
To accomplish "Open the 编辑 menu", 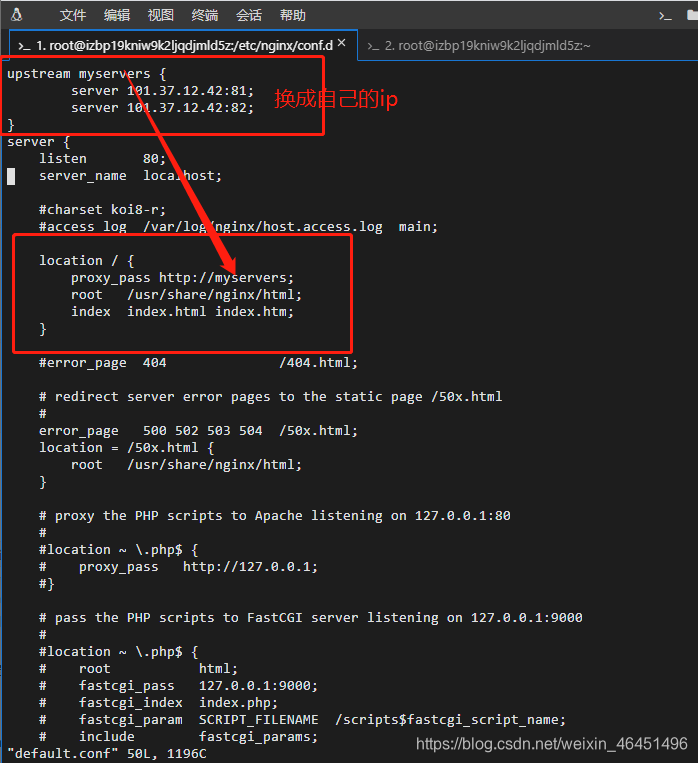I will coord(117,15).
